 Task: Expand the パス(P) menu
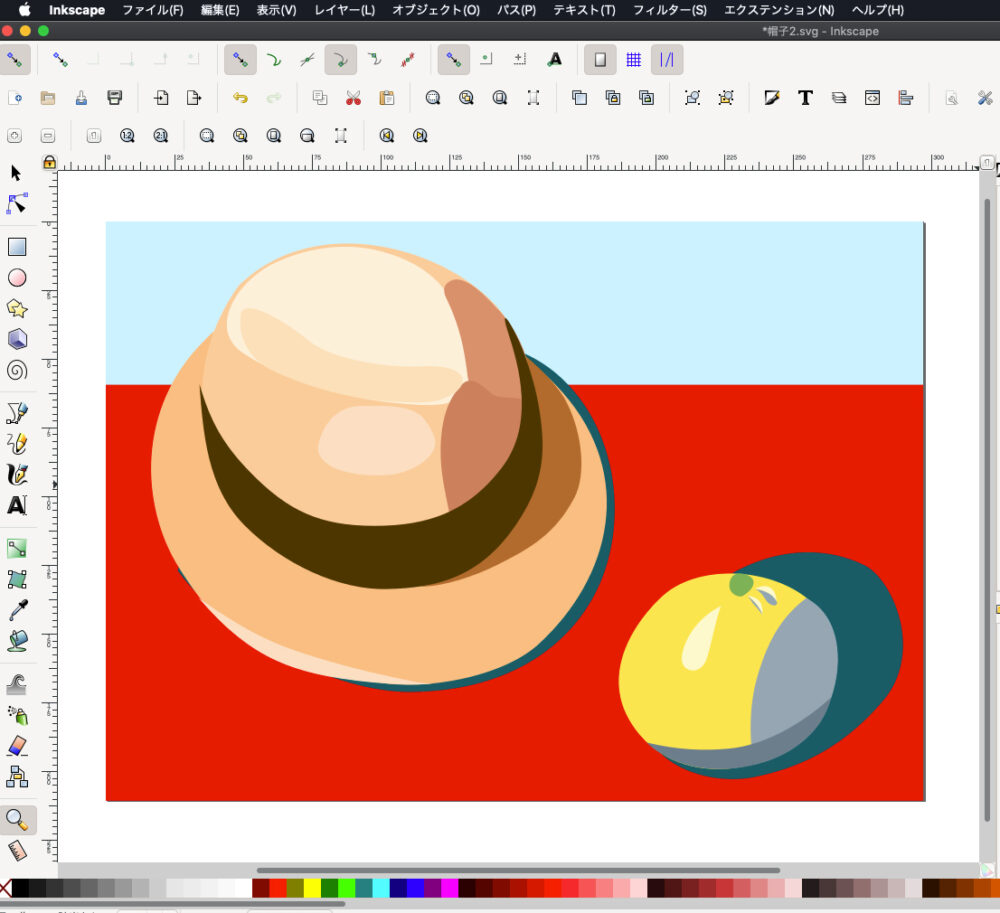tap(516, 10)
